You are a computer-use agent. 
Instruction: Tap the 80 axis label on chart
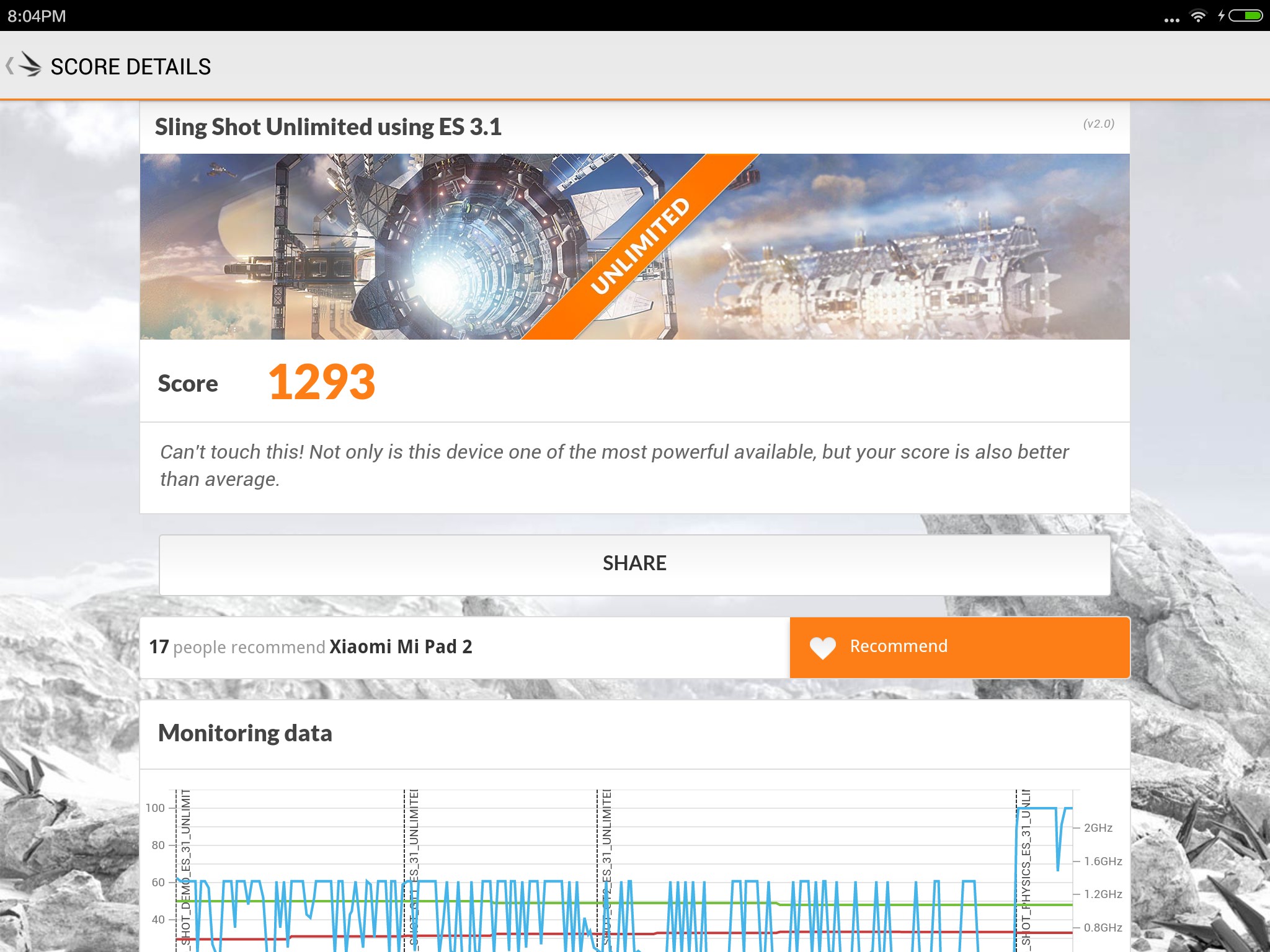click(x=158, y=845)
